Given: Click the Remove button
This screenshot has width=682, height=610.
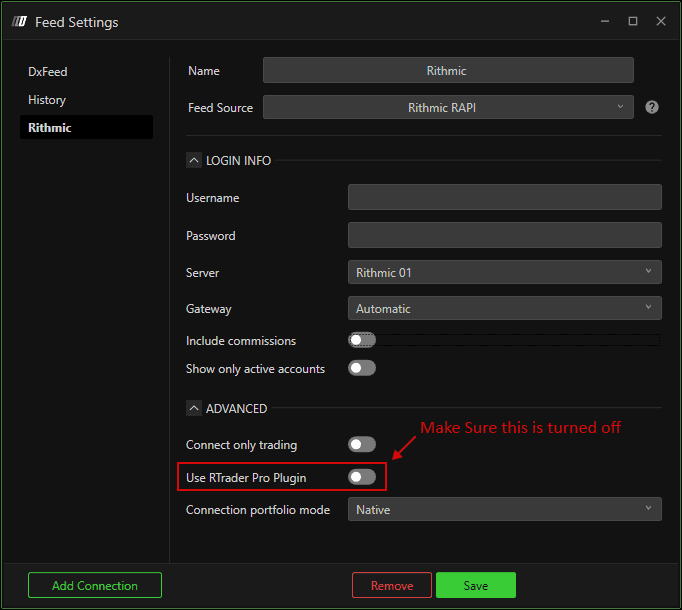Looking at the screenshot, I should tap(392, 585).
